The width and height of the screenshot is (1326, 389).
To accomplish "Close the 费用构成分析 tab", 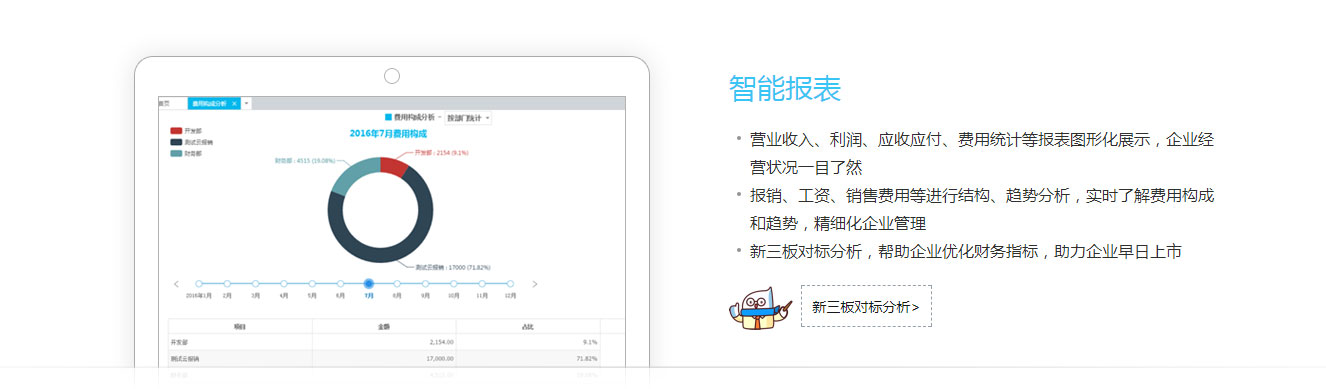I will pos(234,103).
